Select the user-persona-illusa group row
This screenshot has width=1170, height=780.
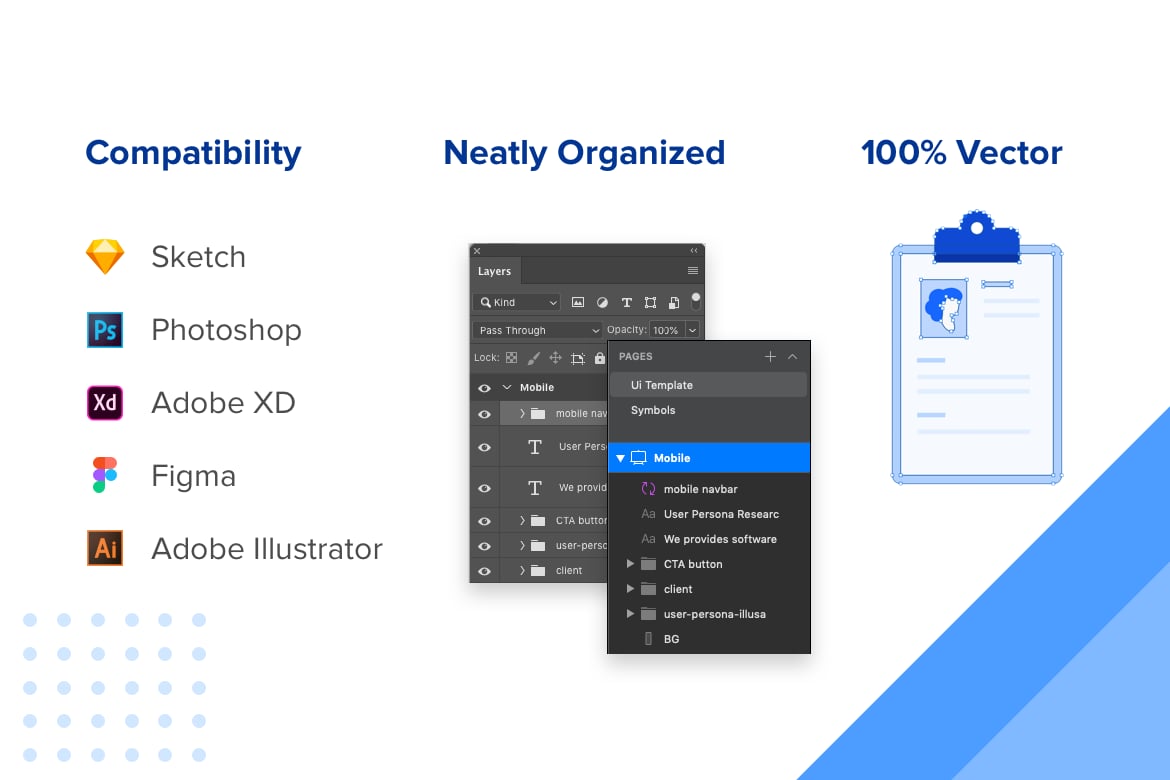(x=709, y=614)
